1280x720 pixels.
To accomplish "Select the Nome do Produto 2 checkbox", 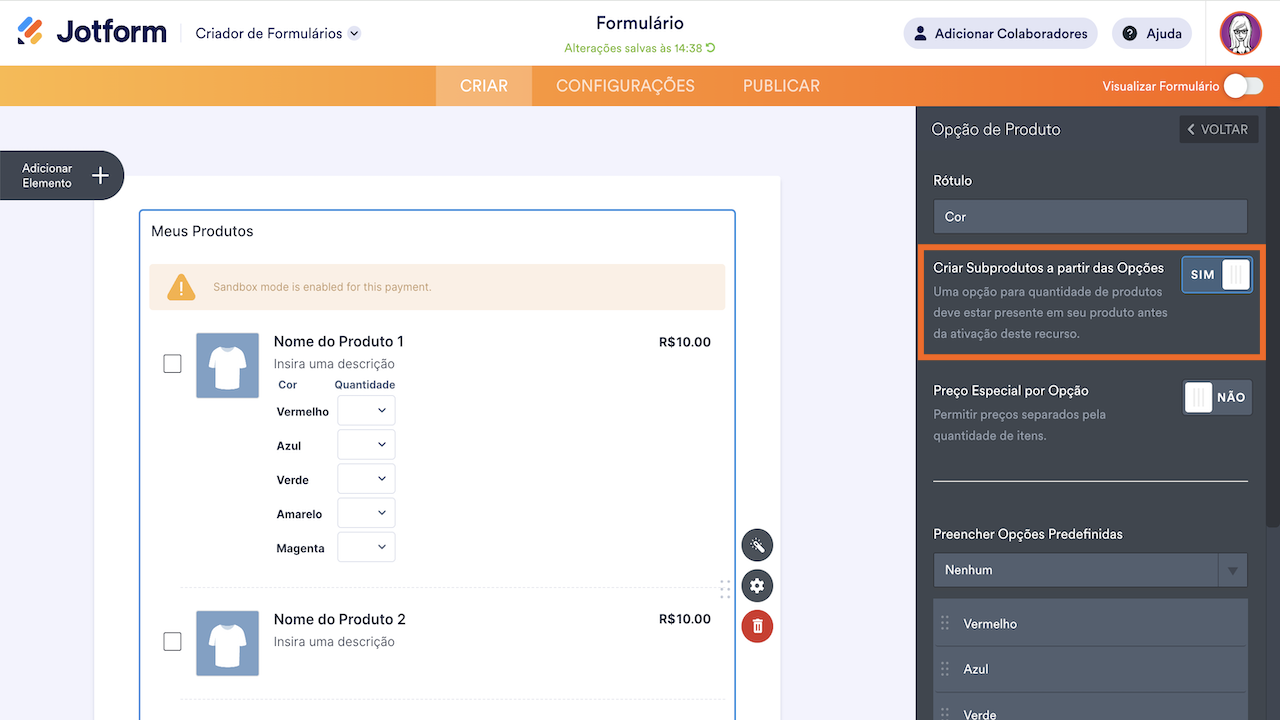I will [x=172, y=641].
